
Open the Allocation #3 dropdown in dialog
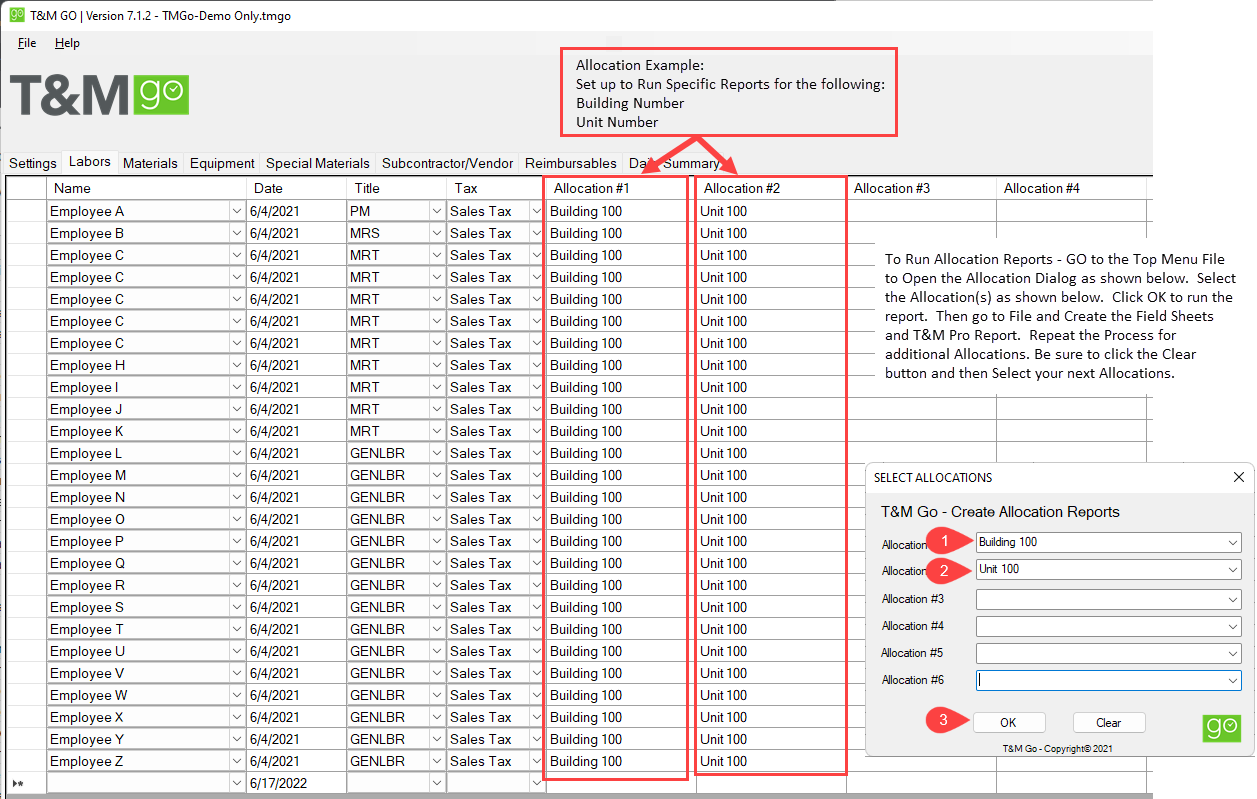pyautogui.click(x=1232, y=599)
